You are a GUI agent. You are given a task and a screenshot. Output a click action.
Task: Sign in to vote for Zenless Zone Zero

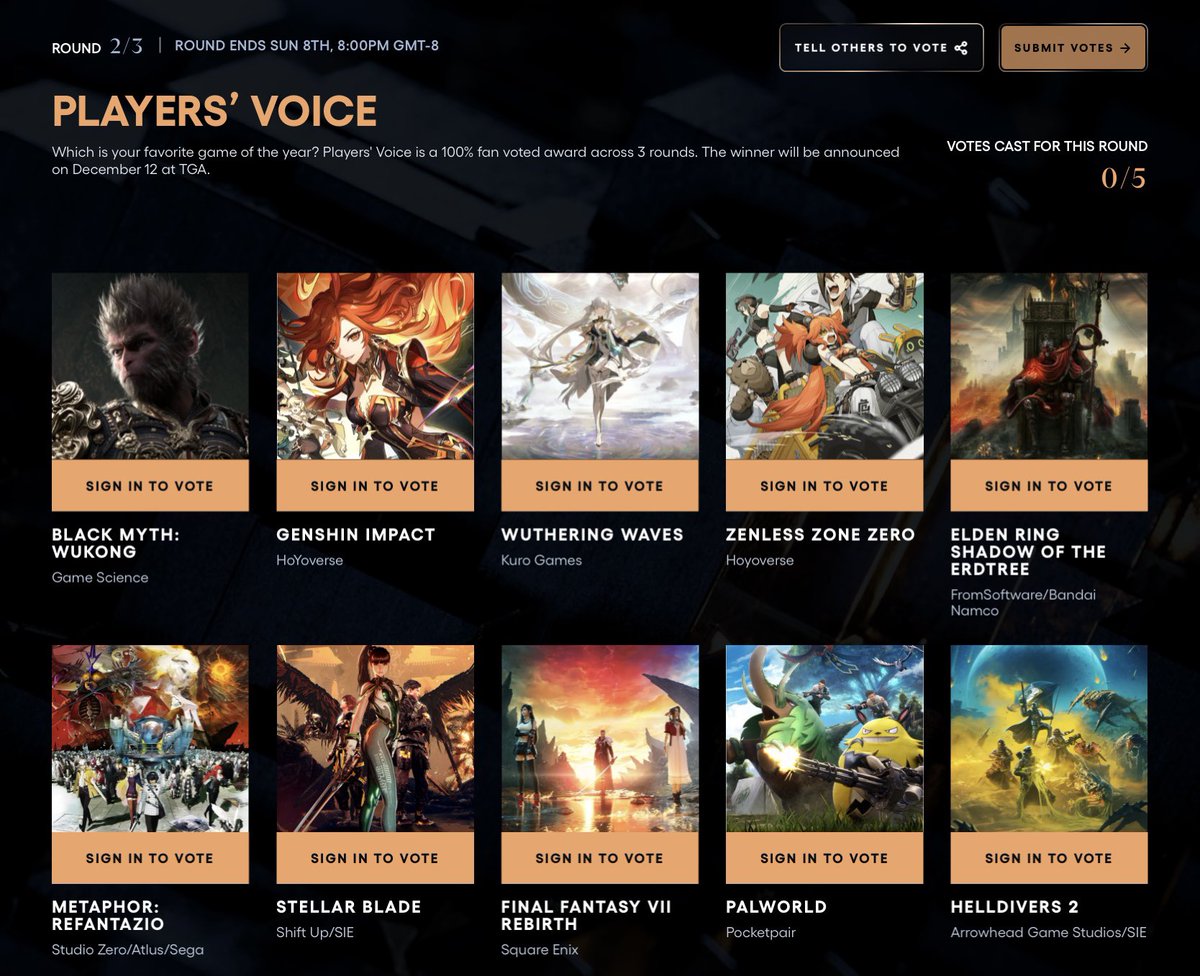[824, 486]
